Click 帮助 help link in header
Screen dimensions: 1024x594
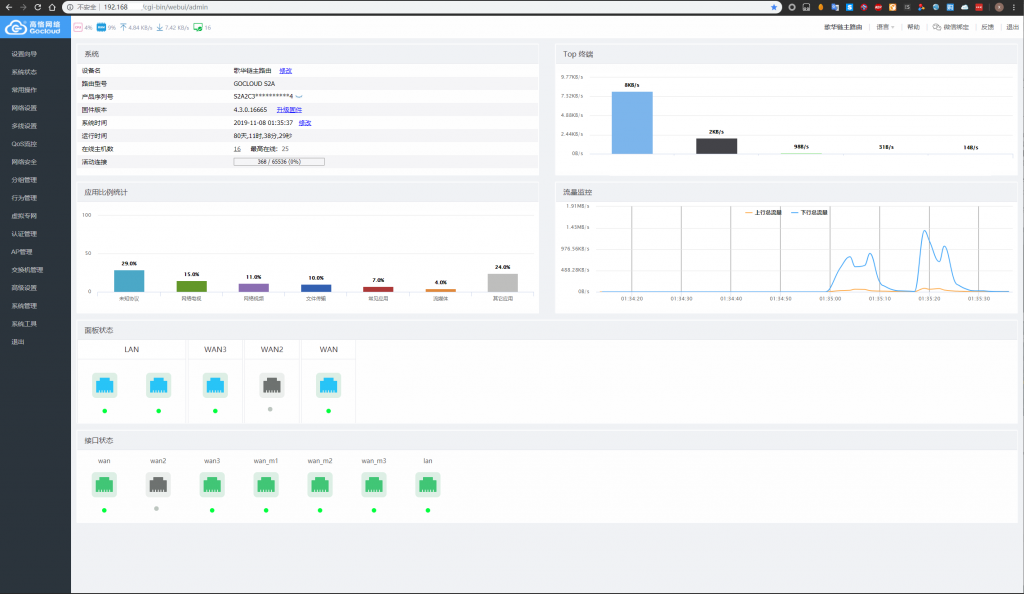913,27
